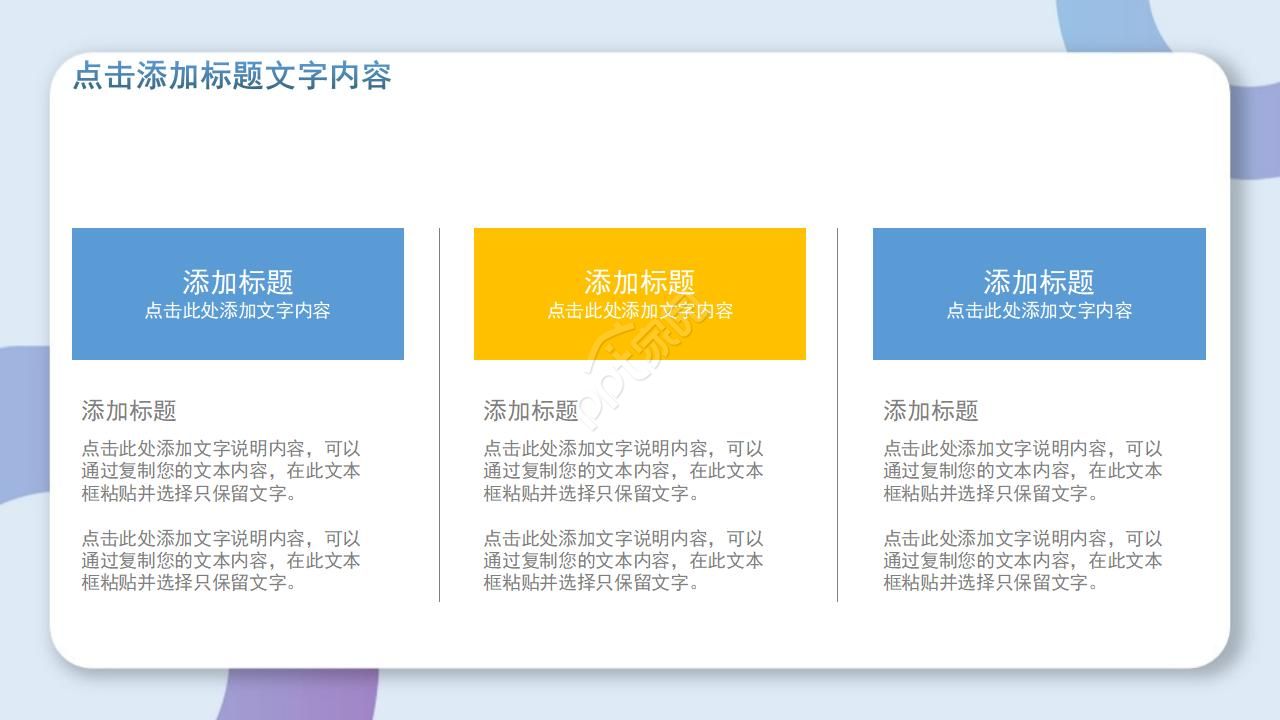The image size is (1280, 720).
Task: Click the first paragraph of the right column
Action: tap(1020, 470)
